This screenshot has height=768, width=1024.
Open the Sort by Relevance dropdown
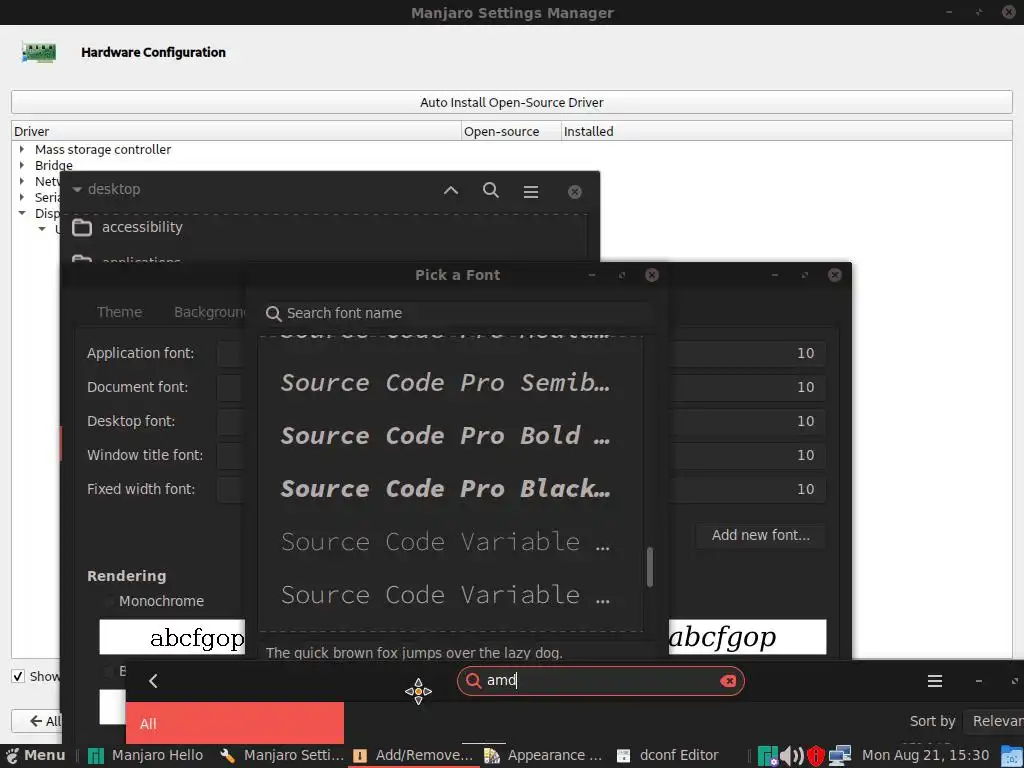pyautogui.click(x=994, y=721)
